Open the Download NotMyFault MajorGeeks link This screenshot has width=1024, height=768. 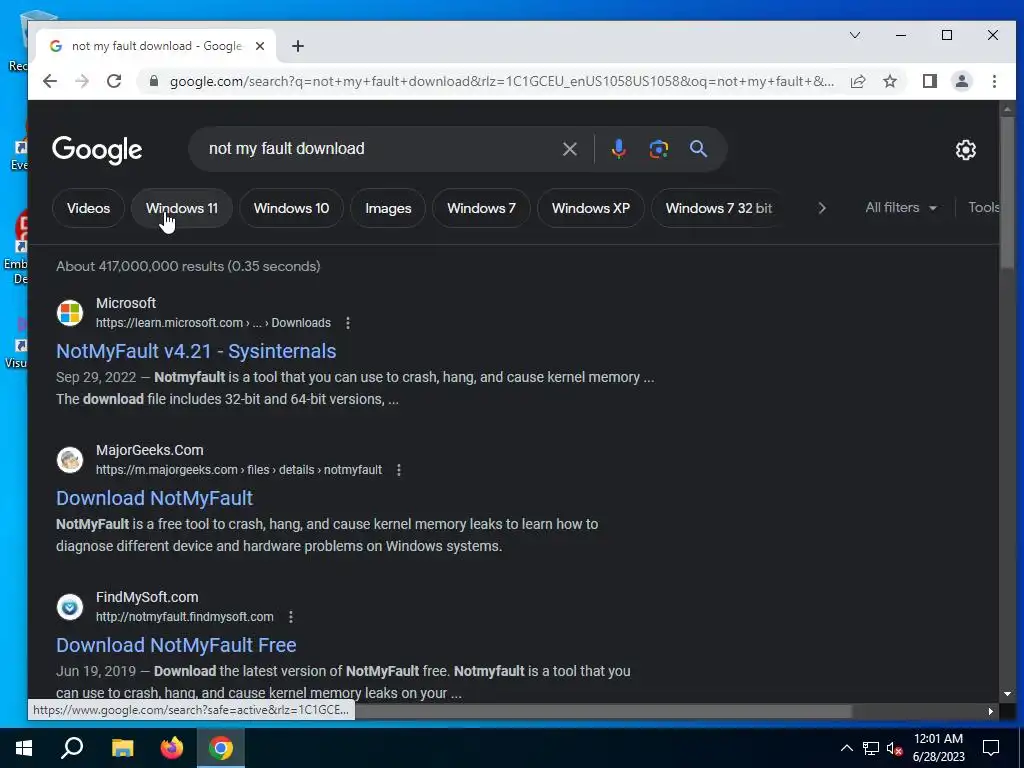[x=154, y=498]
